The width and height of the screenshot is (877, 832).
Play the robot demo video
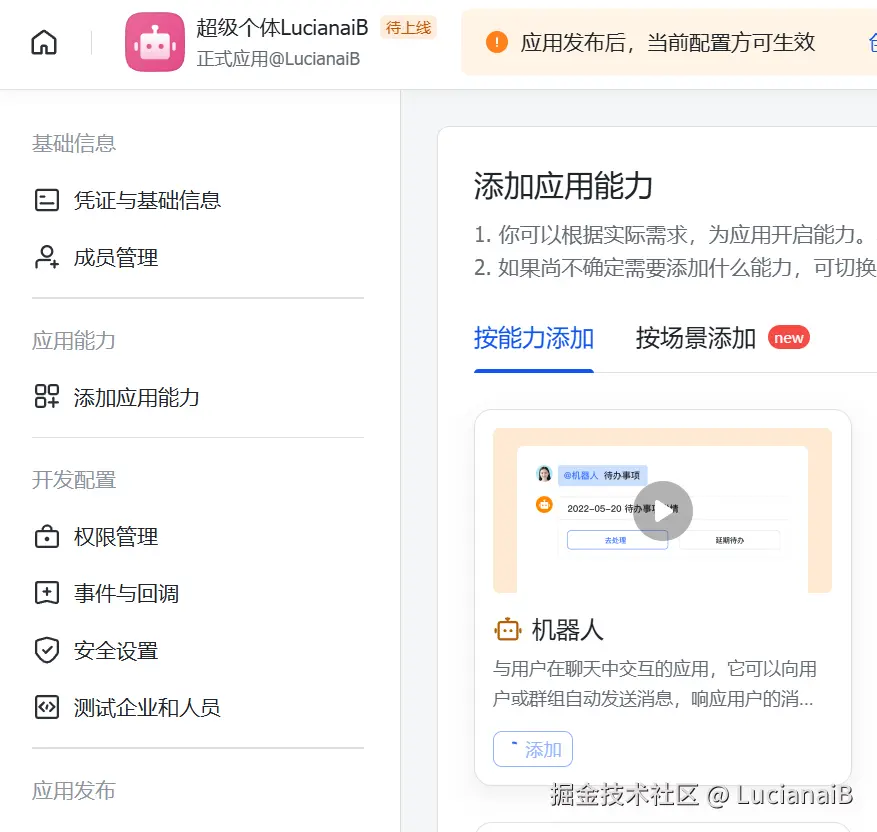663,511
